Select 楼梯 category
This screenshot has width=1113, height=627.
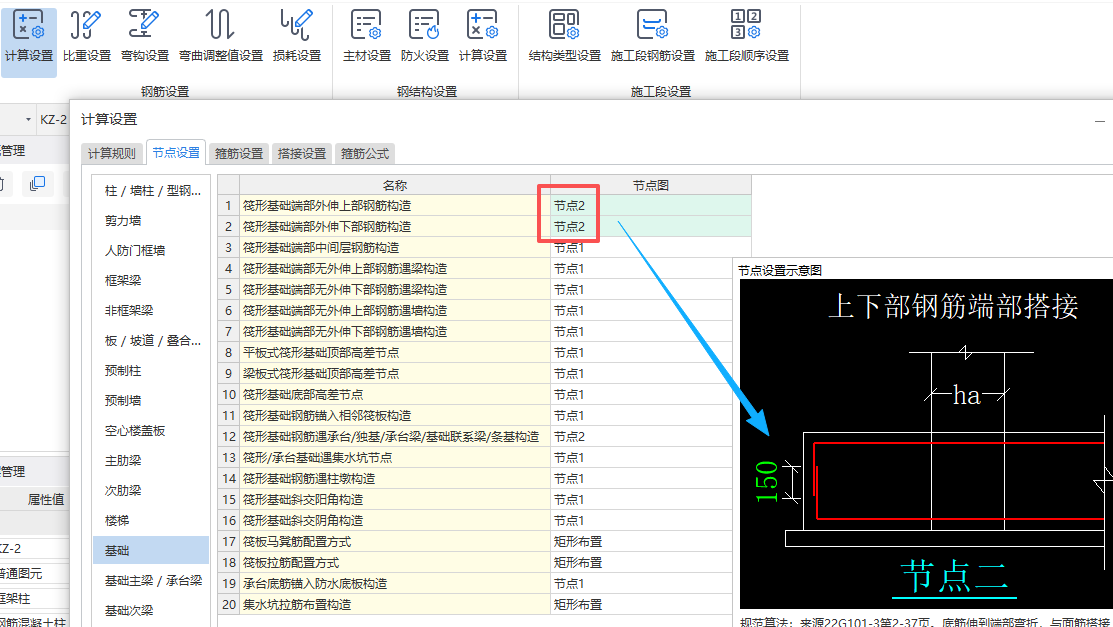coord(152,520)
